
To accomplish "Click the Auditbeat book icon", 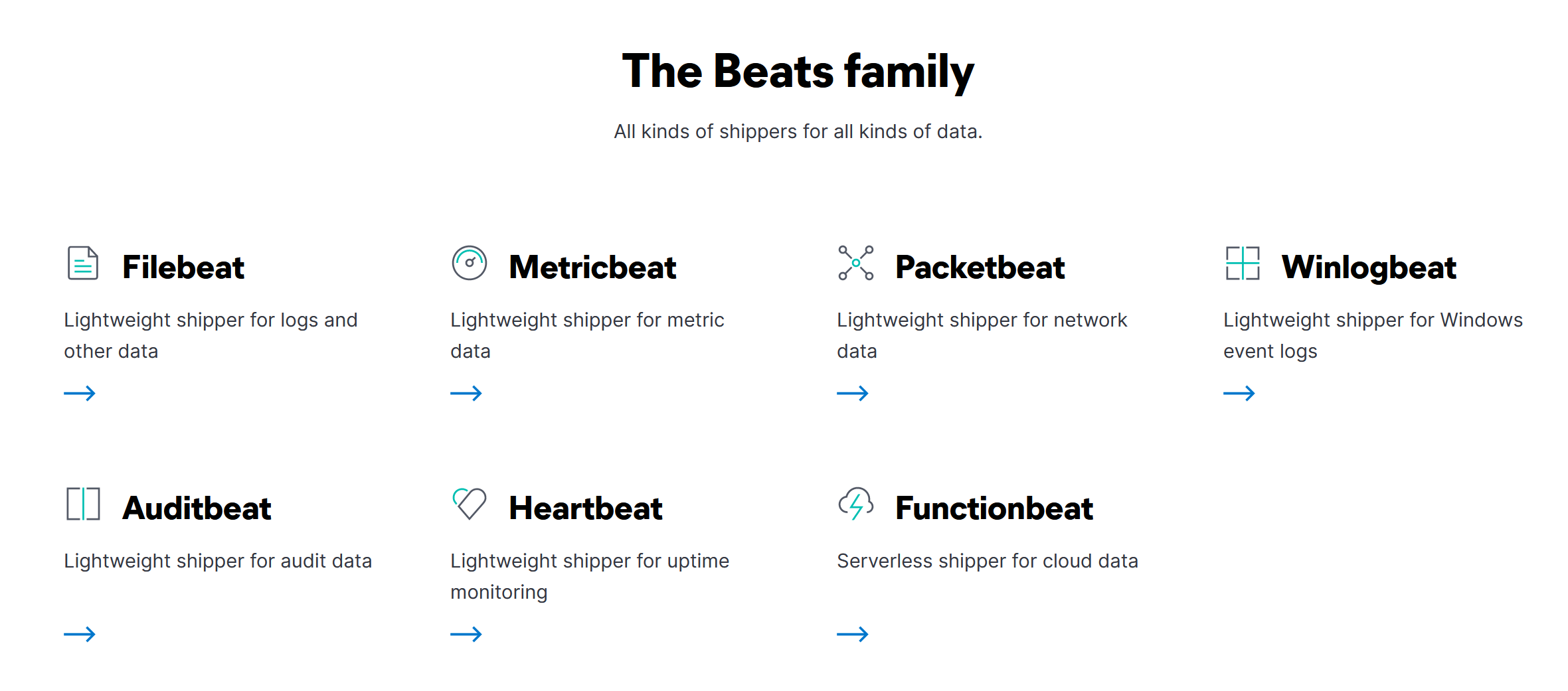I will pyautogui.click(x=83, y=504).
